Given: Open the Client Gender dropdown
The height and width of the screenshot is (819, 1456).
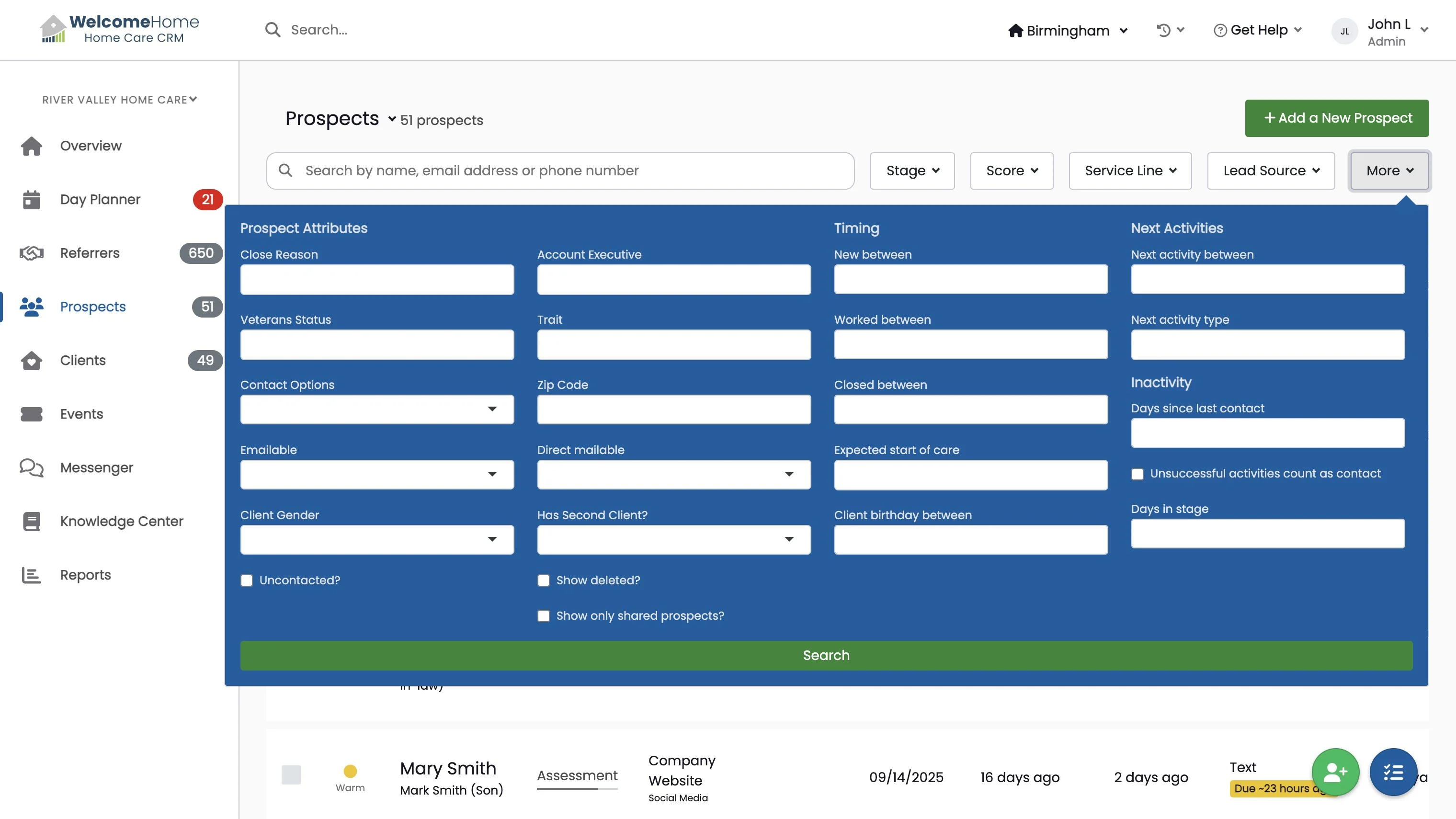Looking at the screenshot, I should [x=377, y=540].
